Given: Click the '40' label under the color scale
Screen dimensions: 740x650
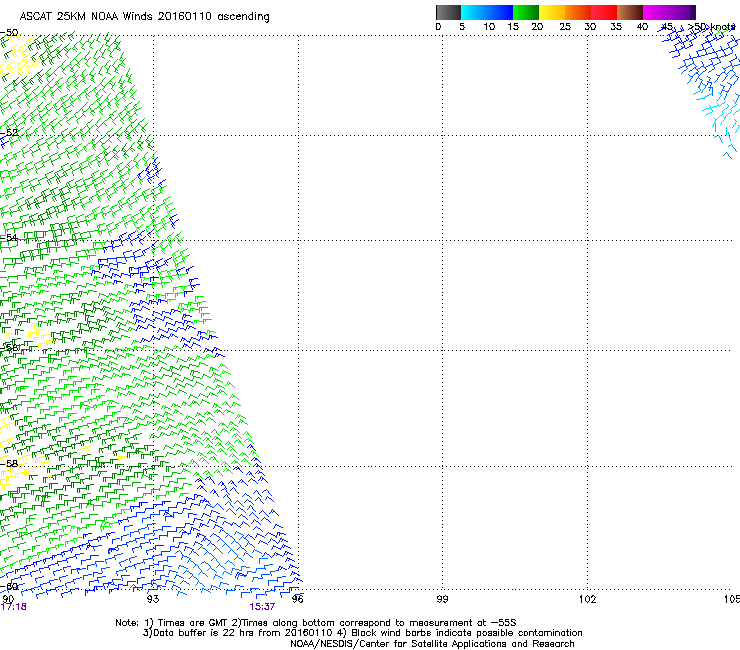Looking at the screenshot, I should (x=642, y=27).
